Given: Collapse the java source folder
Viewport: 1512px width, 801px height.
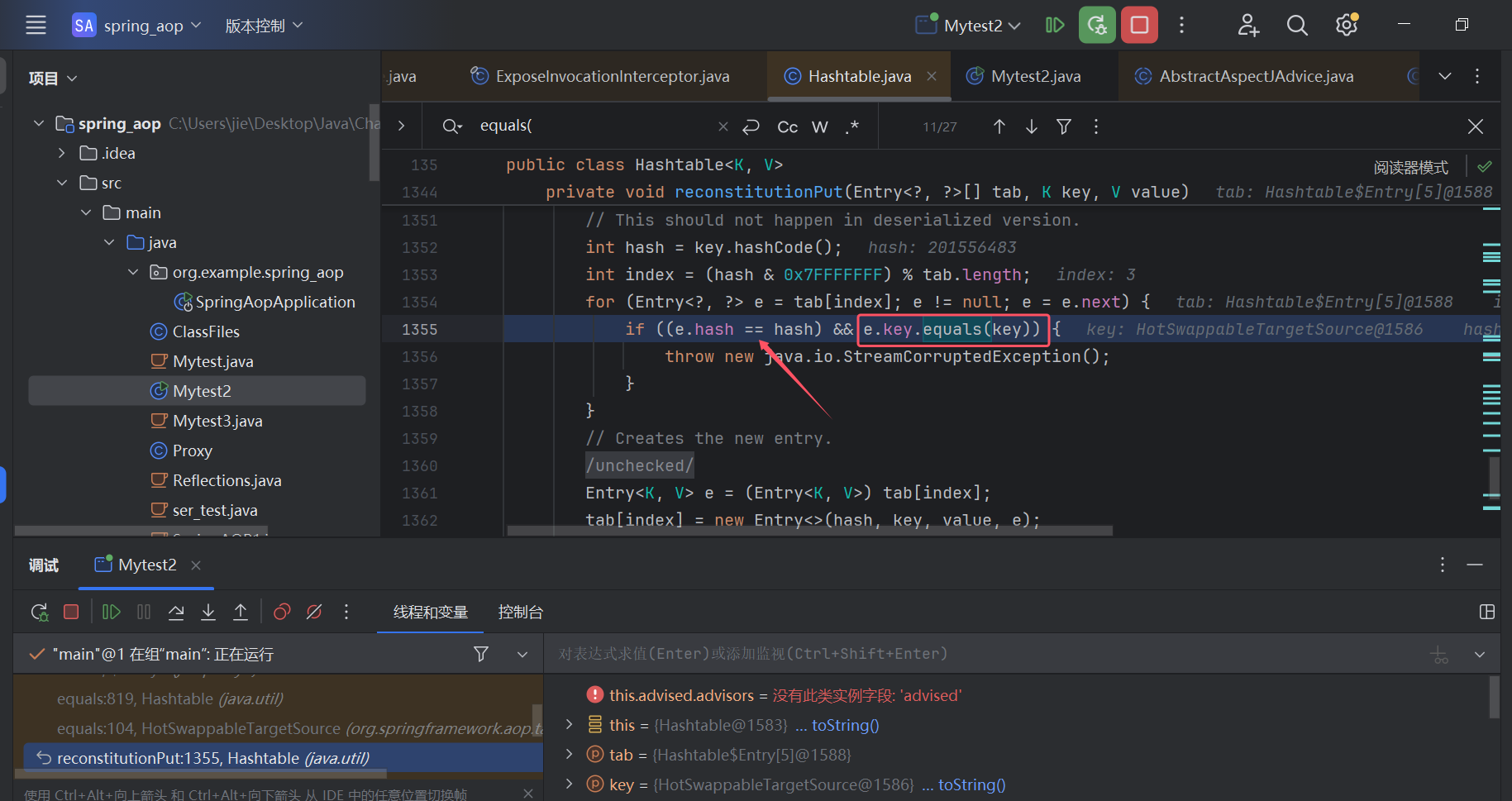Looking at the screenshot, I should 109,242.
